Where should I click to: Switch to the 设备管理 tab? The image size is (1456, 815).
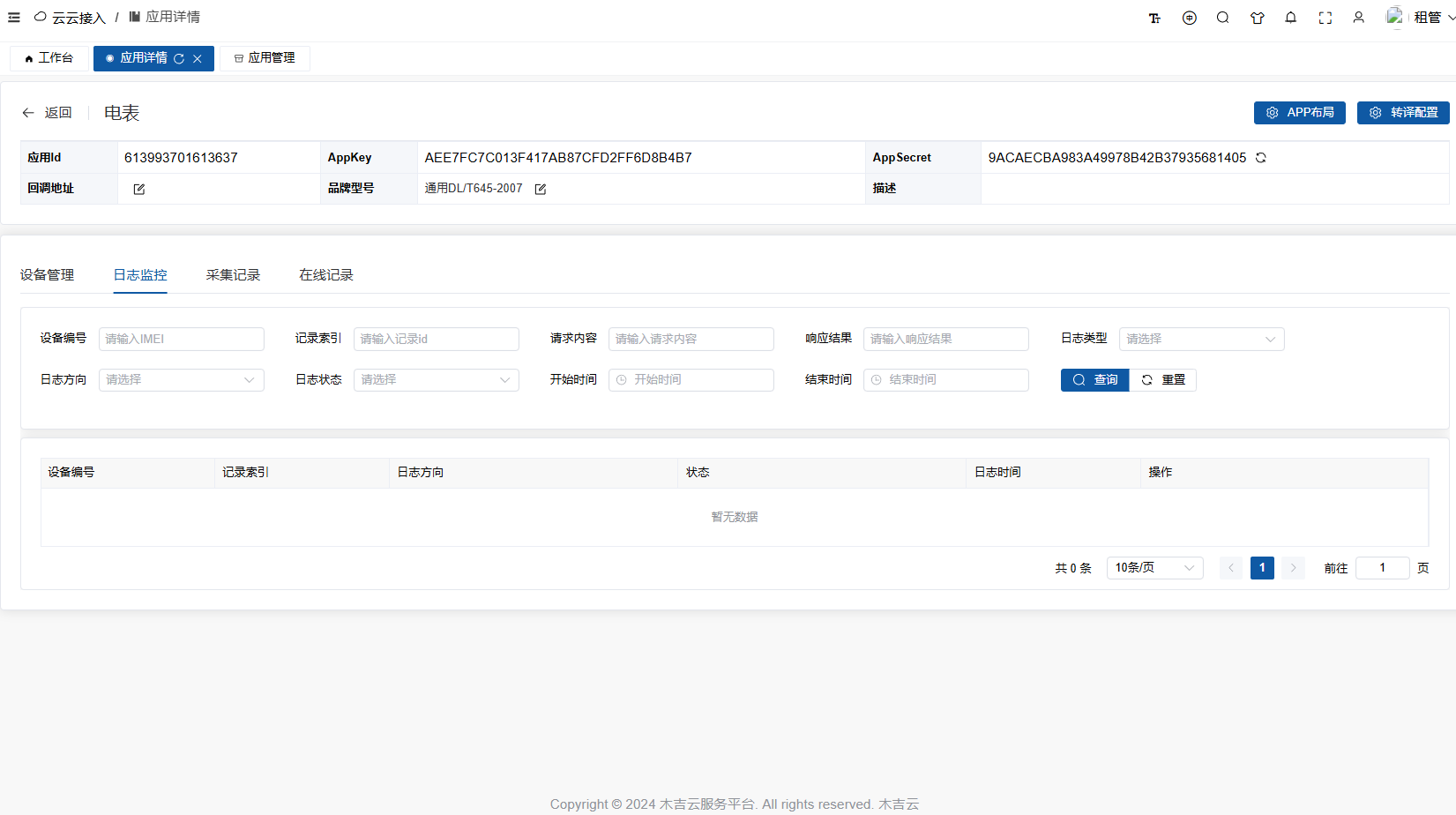click(48, 275)
